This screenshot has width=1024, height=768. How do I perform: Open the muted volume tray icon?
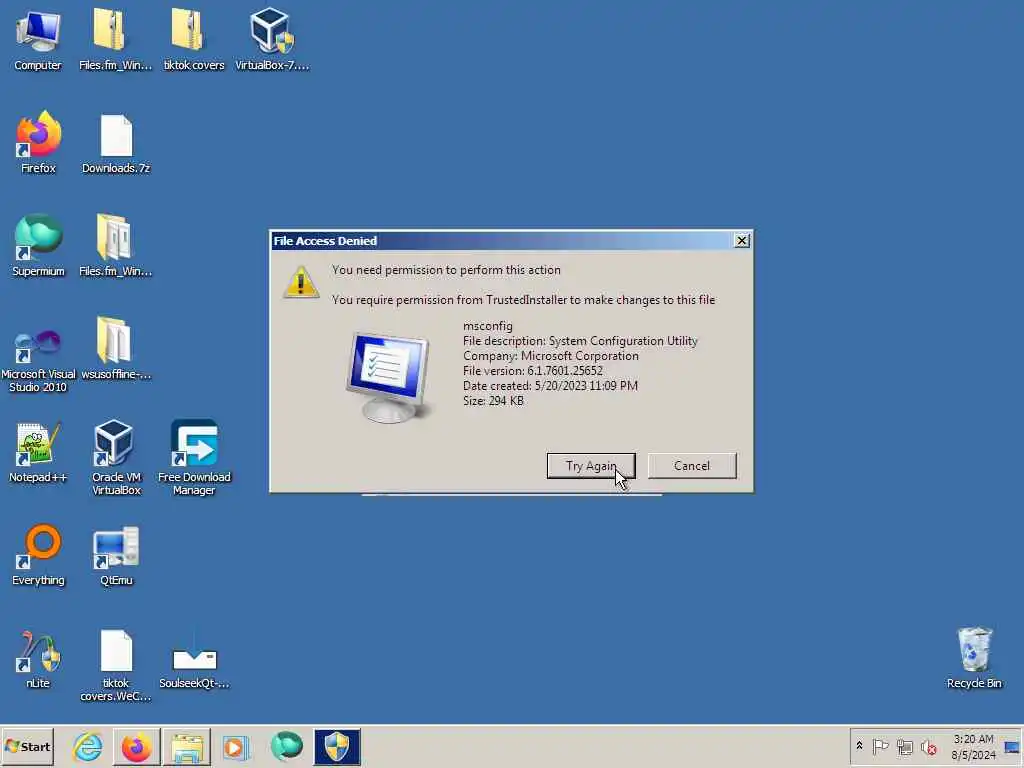click(x=929, y=746)
